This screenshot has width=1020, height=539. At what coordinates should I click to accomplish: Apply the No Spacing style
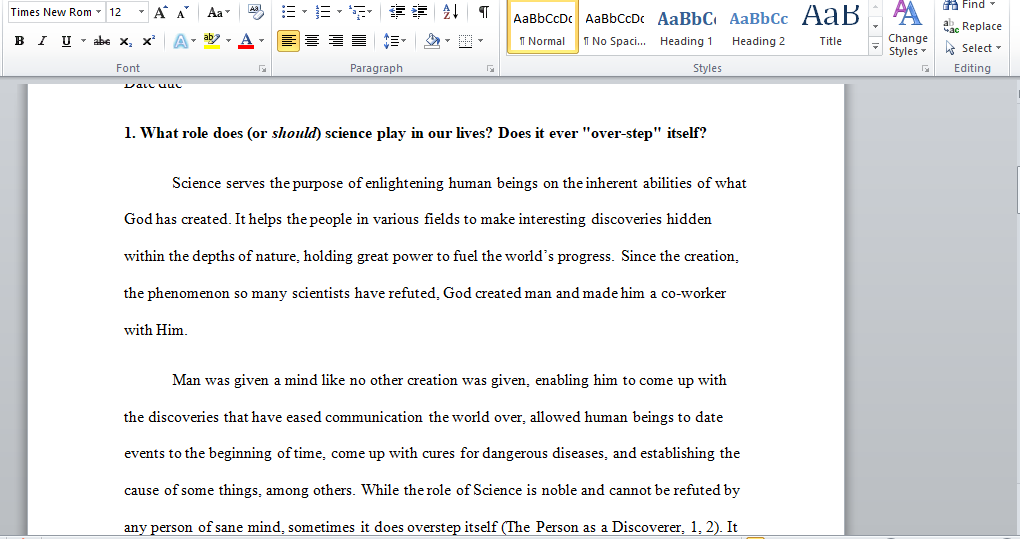[x=614, y=26]
